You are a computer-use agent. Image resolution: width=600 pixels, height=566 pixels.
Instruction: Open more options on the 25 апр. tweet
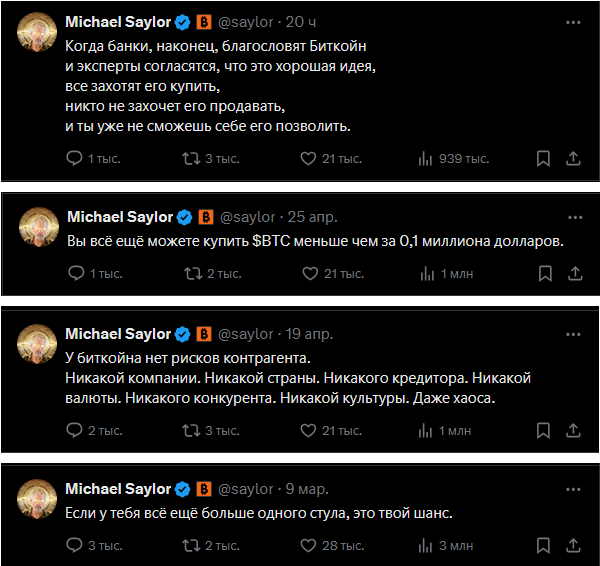(x=574, y=217)
